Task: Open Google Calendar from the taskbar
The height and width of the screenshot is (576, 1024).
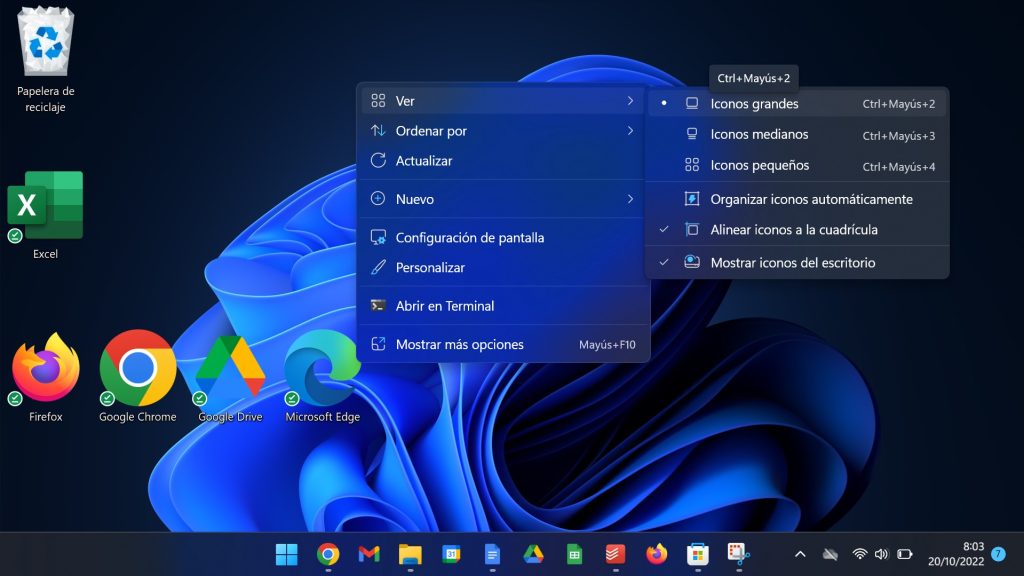Action: point(451,554)
